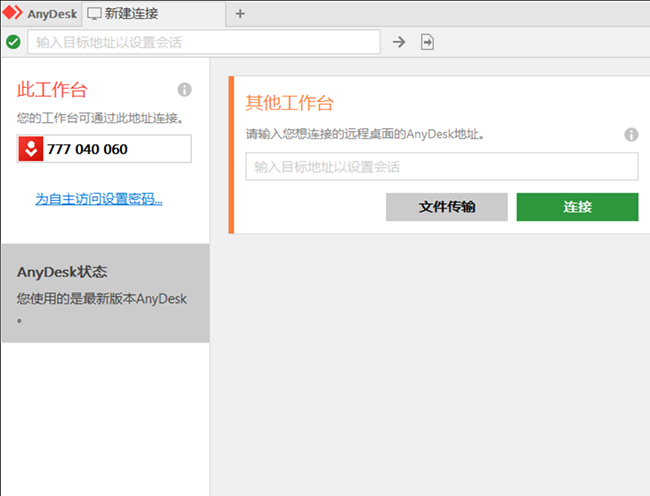Focus the top toolbar address input field
The width and height of the screenshot is (650, 496).
pos(205,42)
